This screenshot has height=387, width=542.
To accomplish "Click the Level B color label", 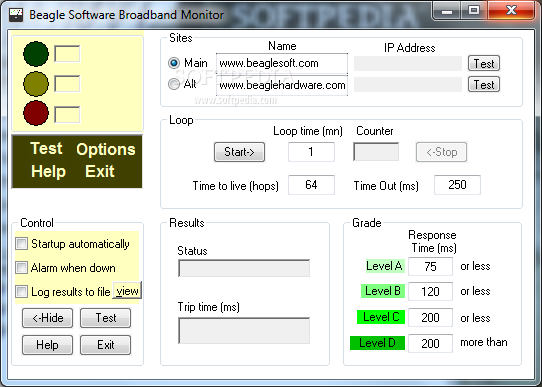I will [383, 291].
